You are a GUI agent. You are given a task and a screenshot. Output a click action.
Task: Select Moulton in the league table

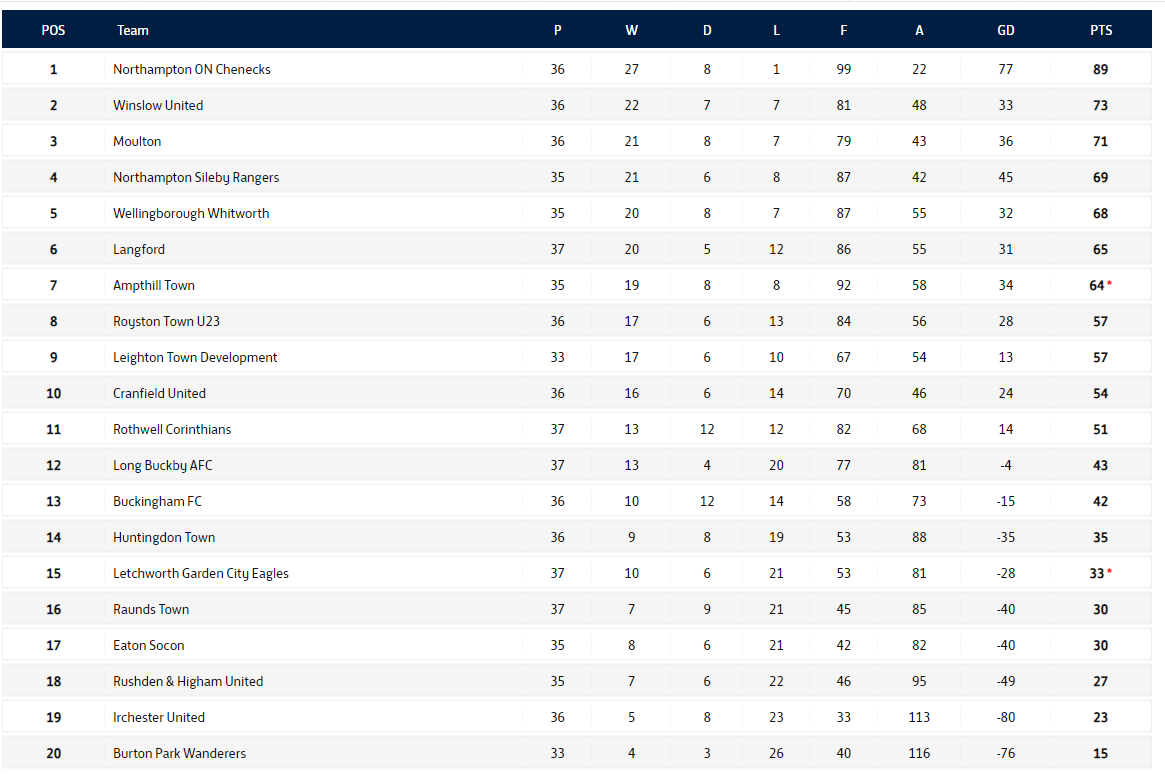(137, 142)
